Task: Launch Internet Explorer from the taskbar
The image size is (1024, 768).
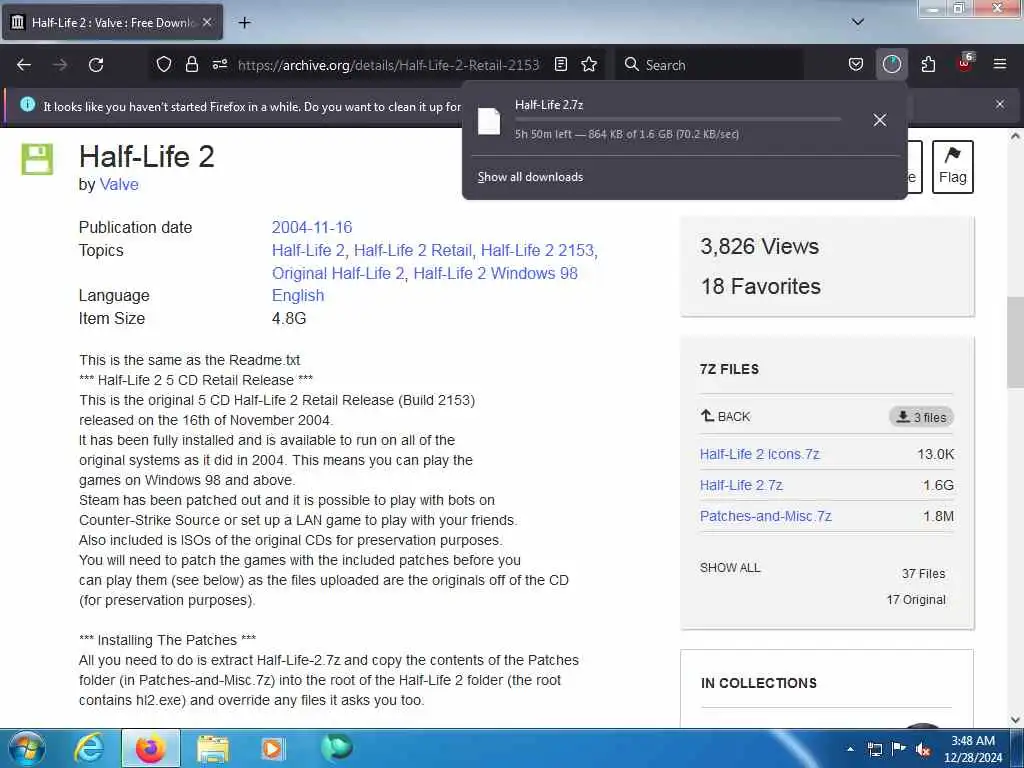Action: [x=88, y=748]
